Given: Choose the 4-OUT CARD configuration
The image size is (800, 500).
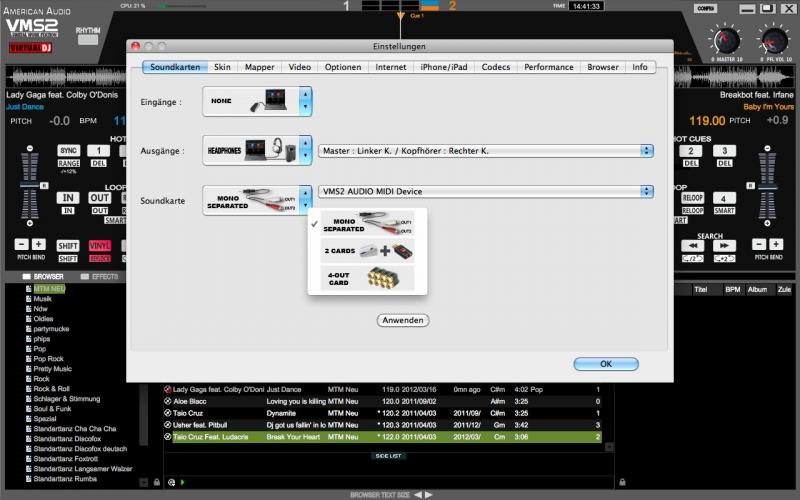Looking at the screenshot, I should point(367,277).
